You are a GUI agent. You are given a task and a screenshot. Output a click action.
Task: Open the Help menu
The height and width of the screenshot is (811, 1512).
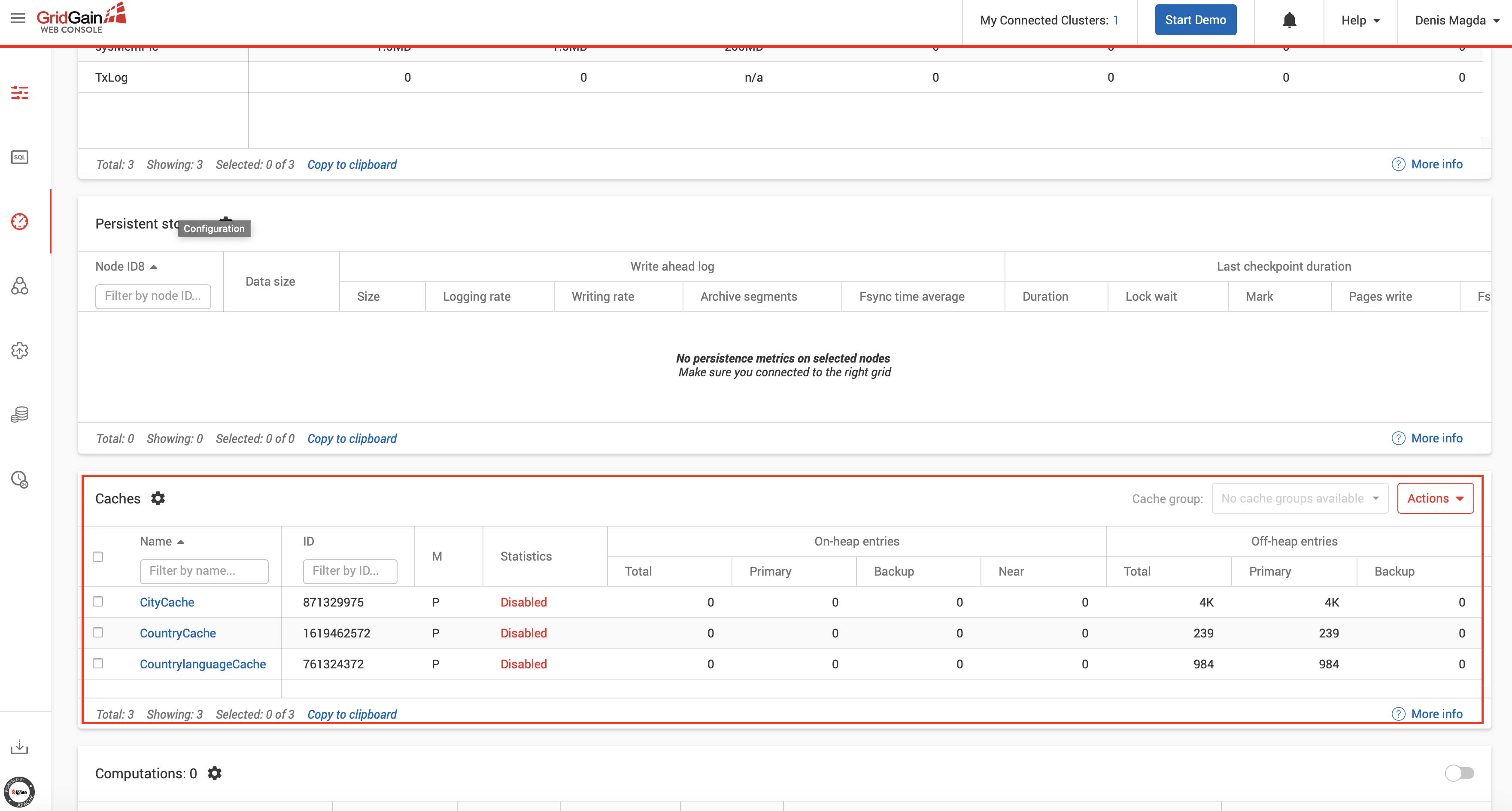pyautogui.click(x=1360, y=21)
